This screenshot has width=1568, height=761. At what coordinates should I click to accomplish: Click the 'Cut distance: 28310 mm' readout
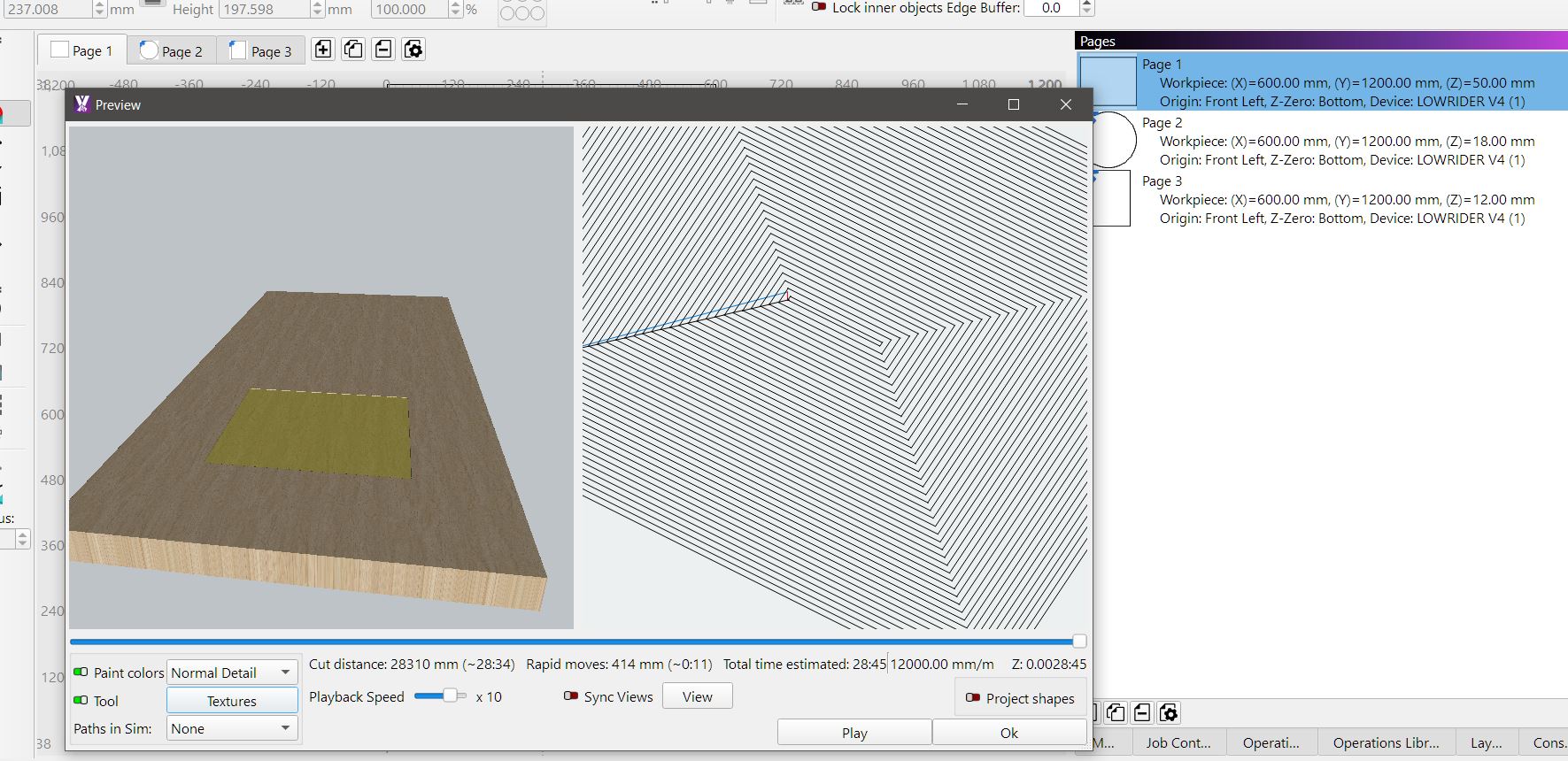(412, 664)
